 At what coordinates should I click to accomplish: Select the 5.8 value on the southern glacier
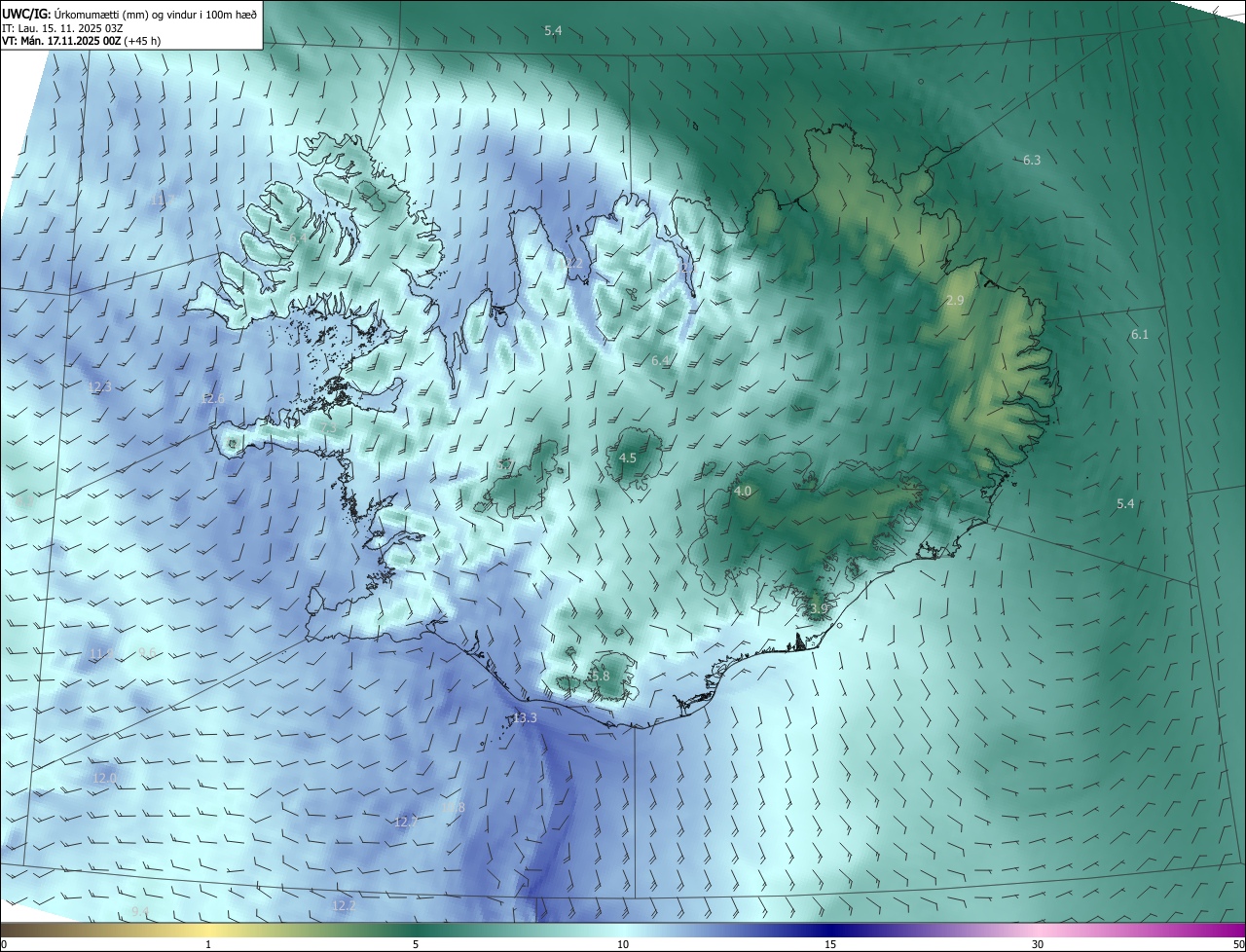pos(600,676)
